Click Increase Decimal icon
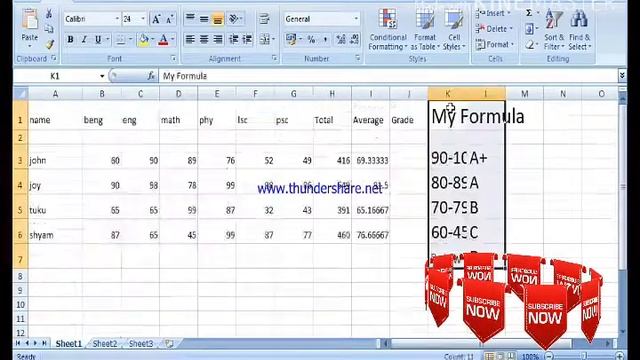Screen dimensions: 640x360 [x=340, y=40]
